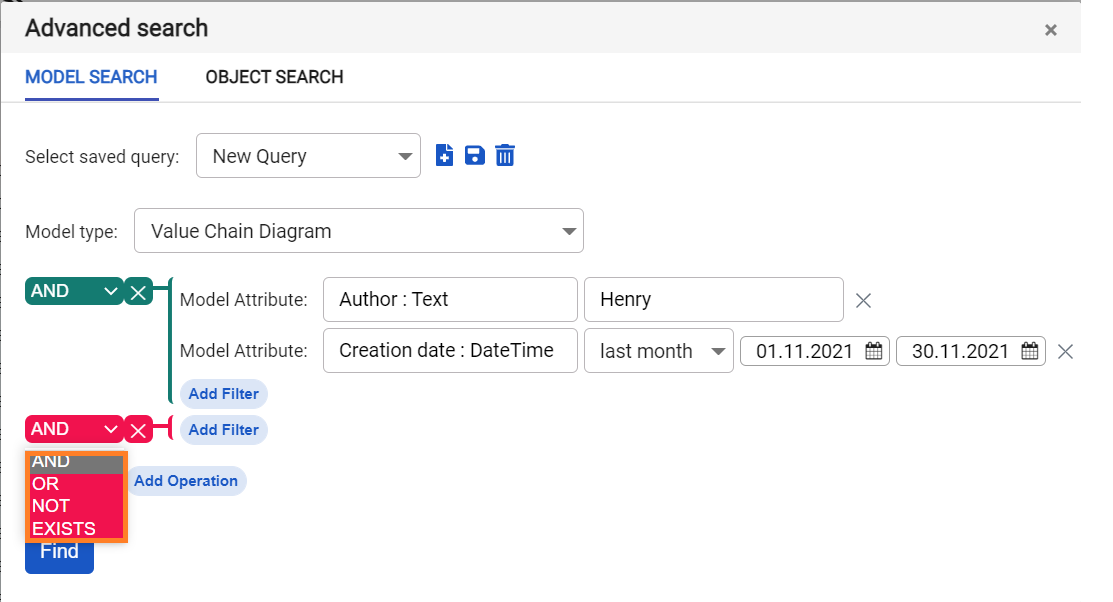
Task: Delete the Creation date filter row
Action: tap(1065, 351)
